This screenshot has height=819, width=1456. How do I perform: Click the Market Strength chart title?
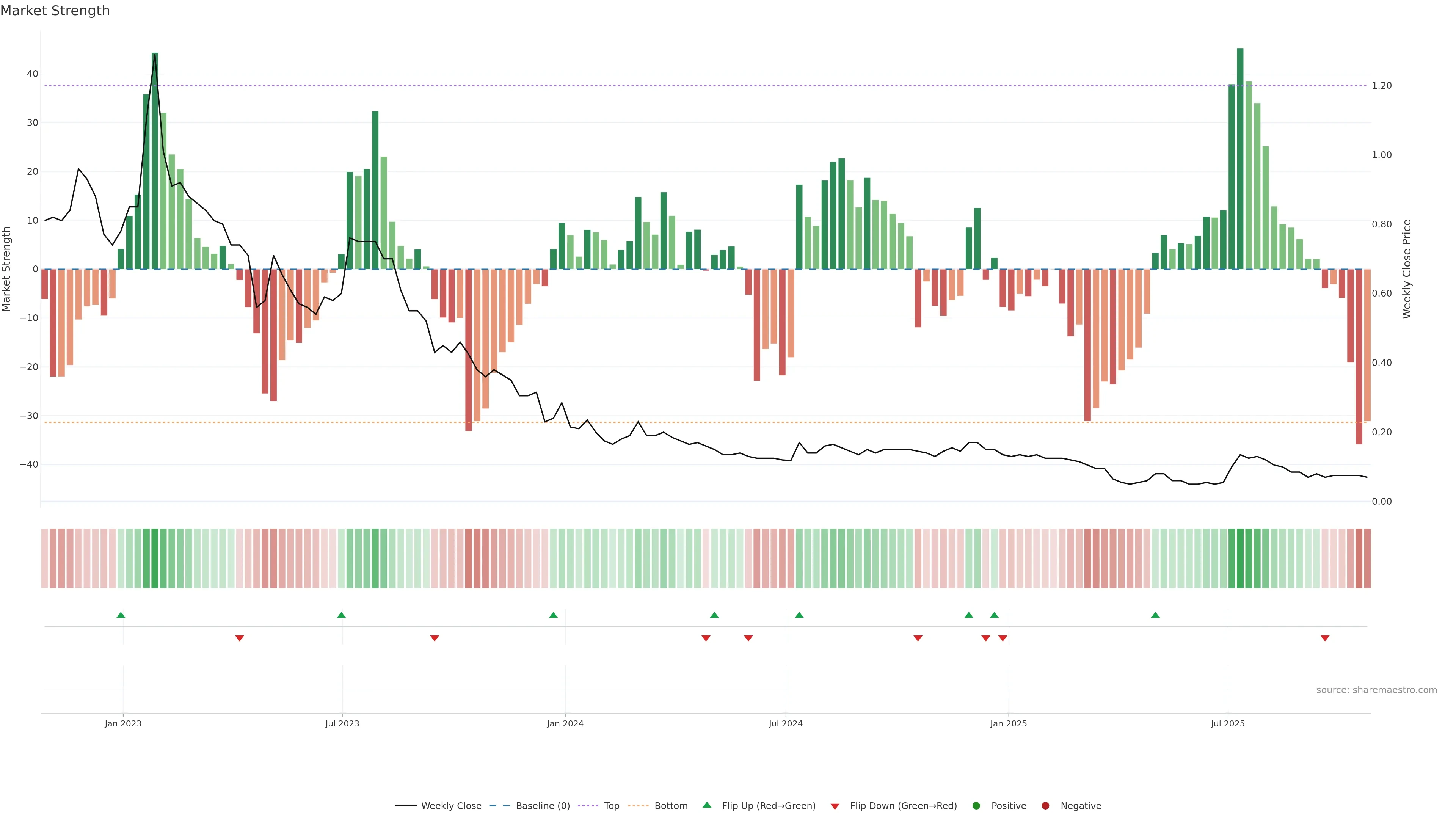(55, 11)
